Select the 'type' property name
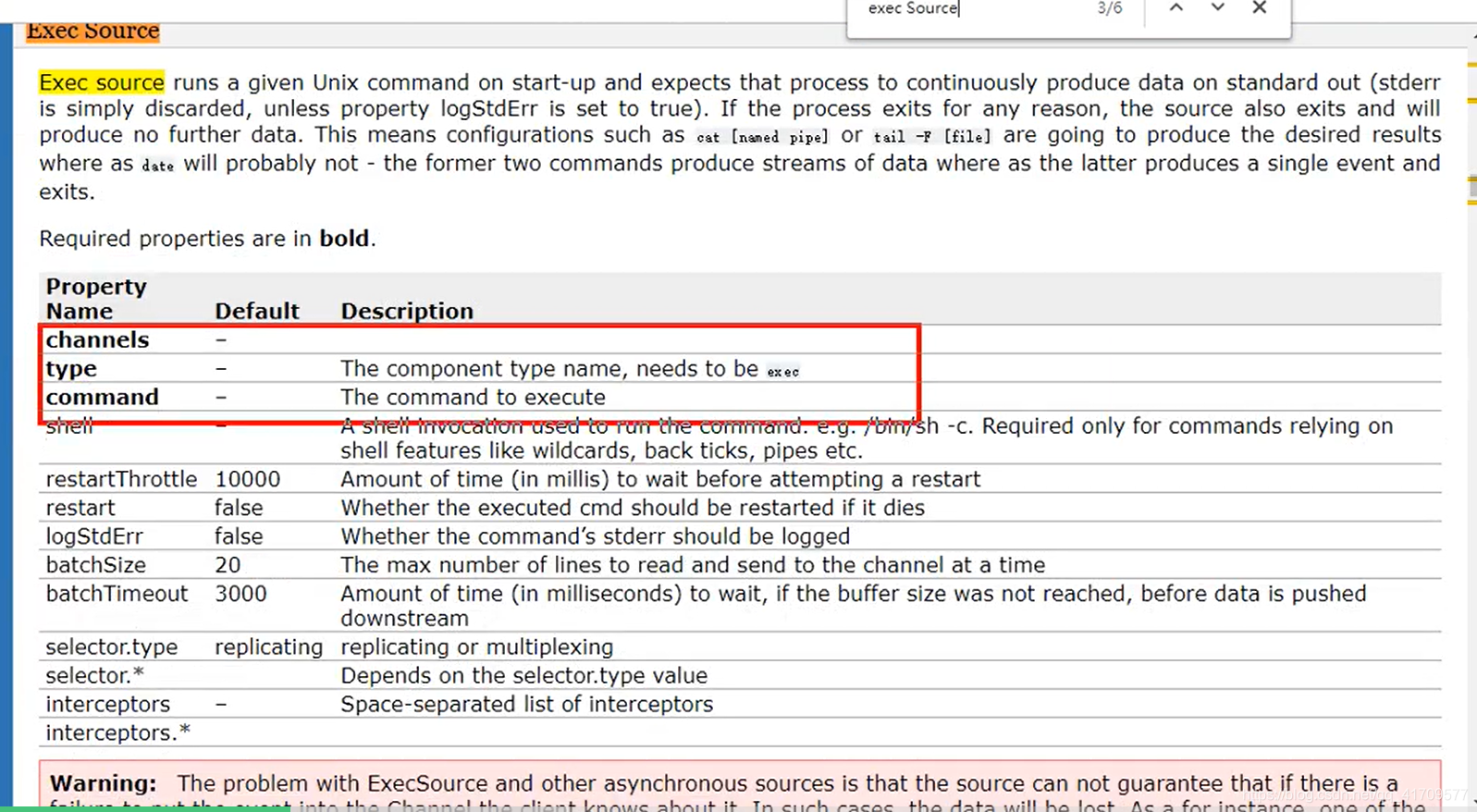The width and height of the screenshot is (1477, 812). [71, 369]
